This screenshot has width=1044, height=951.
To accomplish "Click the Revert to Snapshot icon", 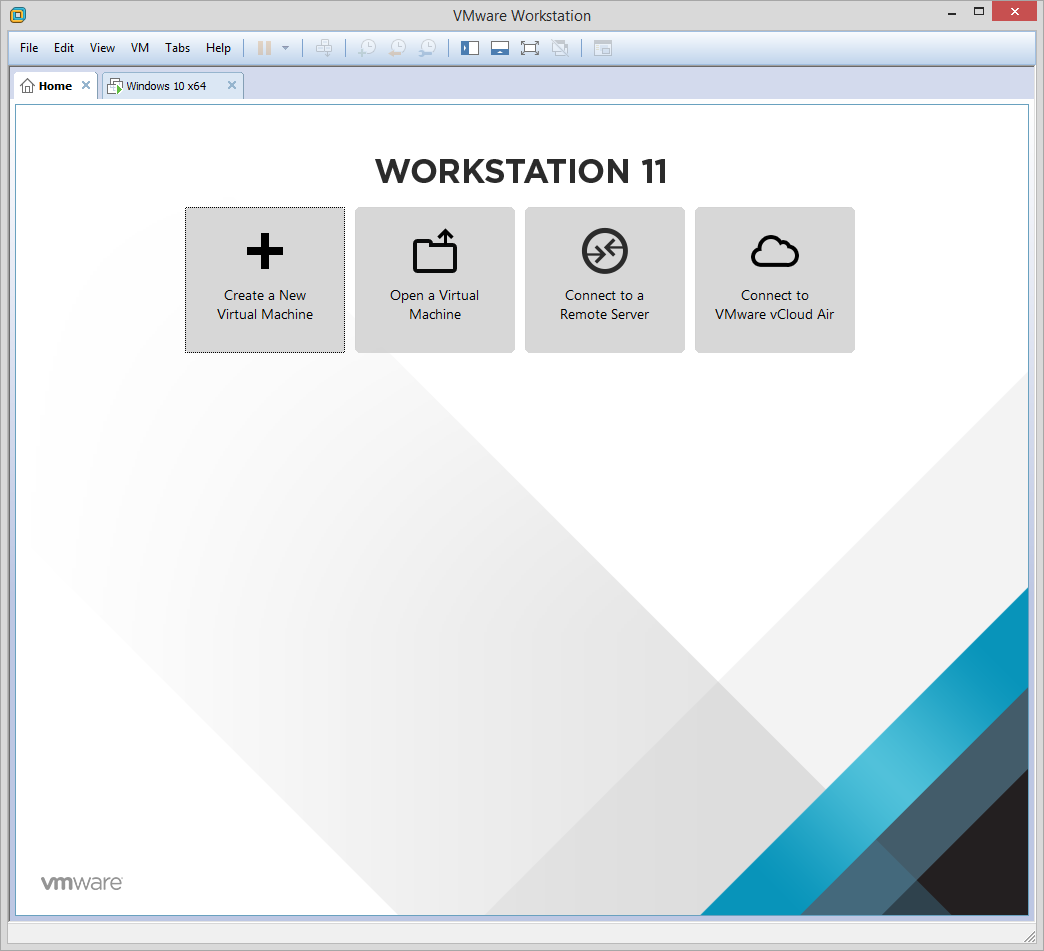I will [x=397, y=48].
